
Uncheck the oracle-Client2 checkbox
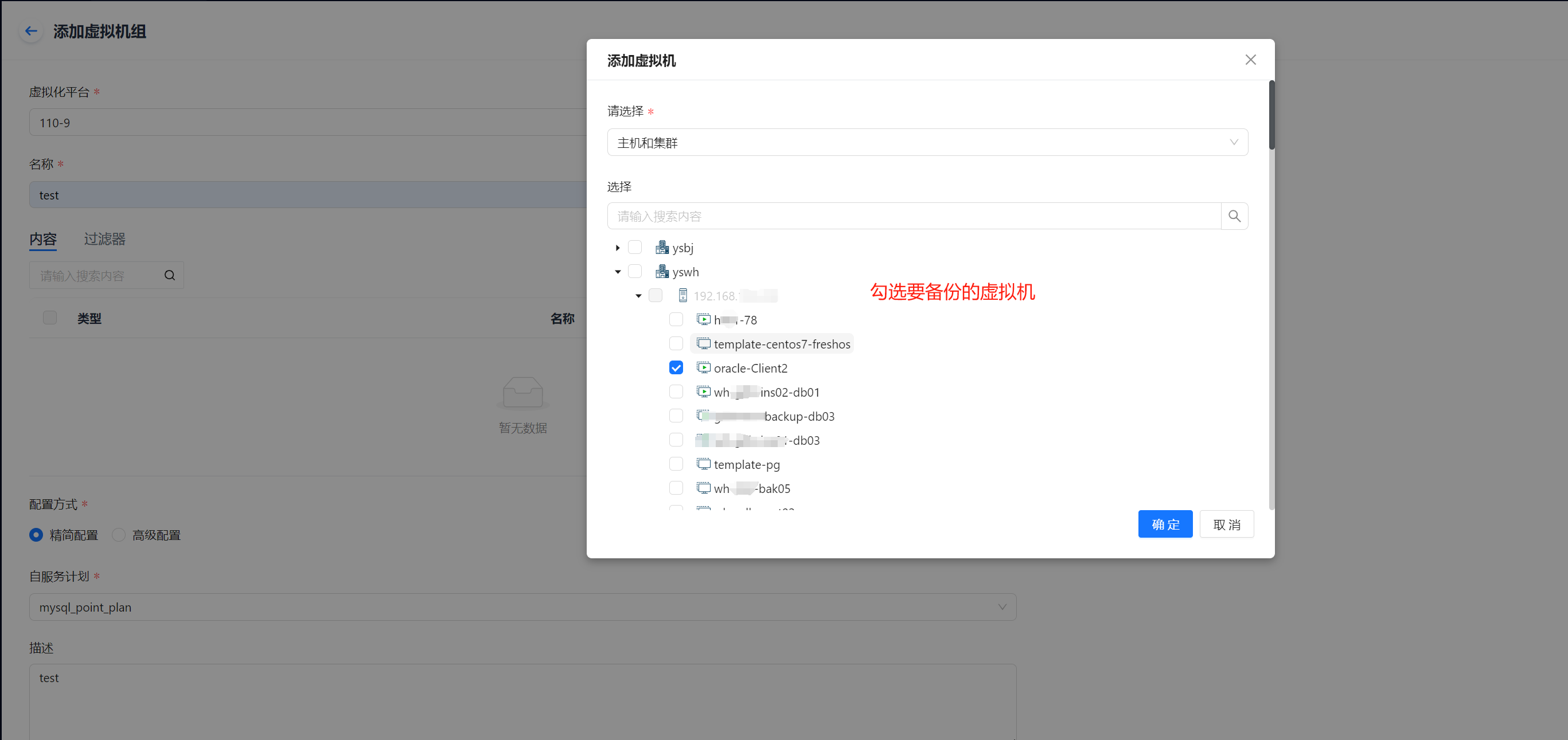coord(676,367)
